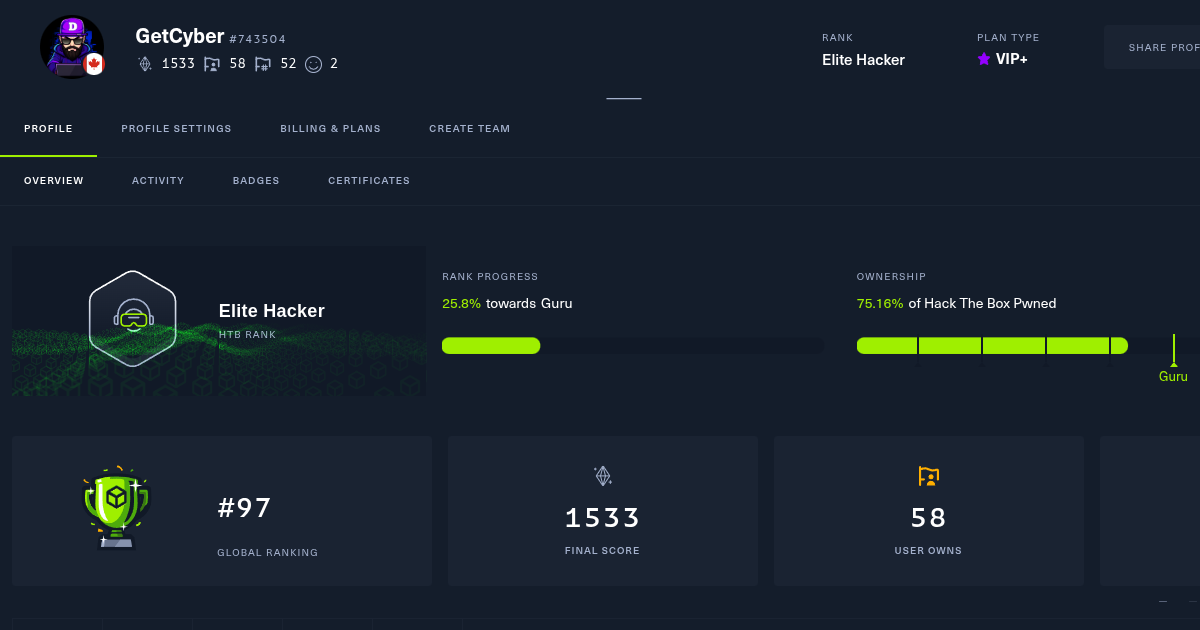The width and height of the screenshot is (1200, 630).
Task: Click the User Owns label
Action: (x=928, y=551)
